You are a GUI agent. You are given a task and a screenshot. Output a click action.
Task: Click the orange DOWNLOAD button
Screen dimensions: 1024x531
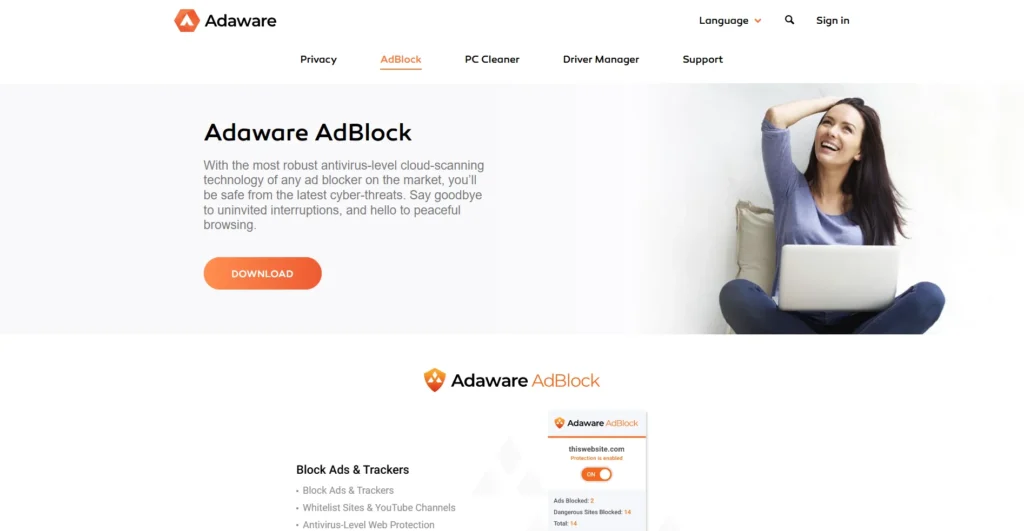pos(263,274)
